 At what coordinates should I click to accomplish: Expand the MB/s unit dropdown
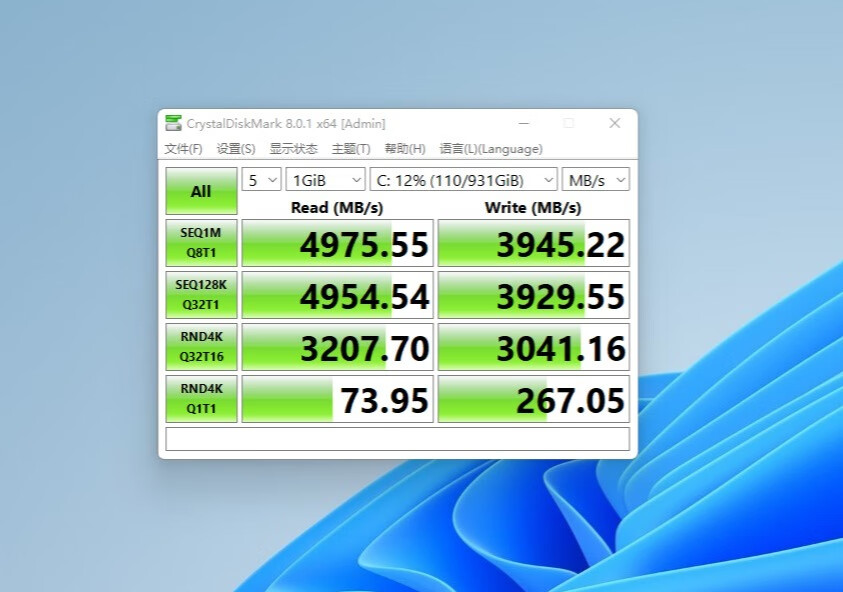[596, 180]
